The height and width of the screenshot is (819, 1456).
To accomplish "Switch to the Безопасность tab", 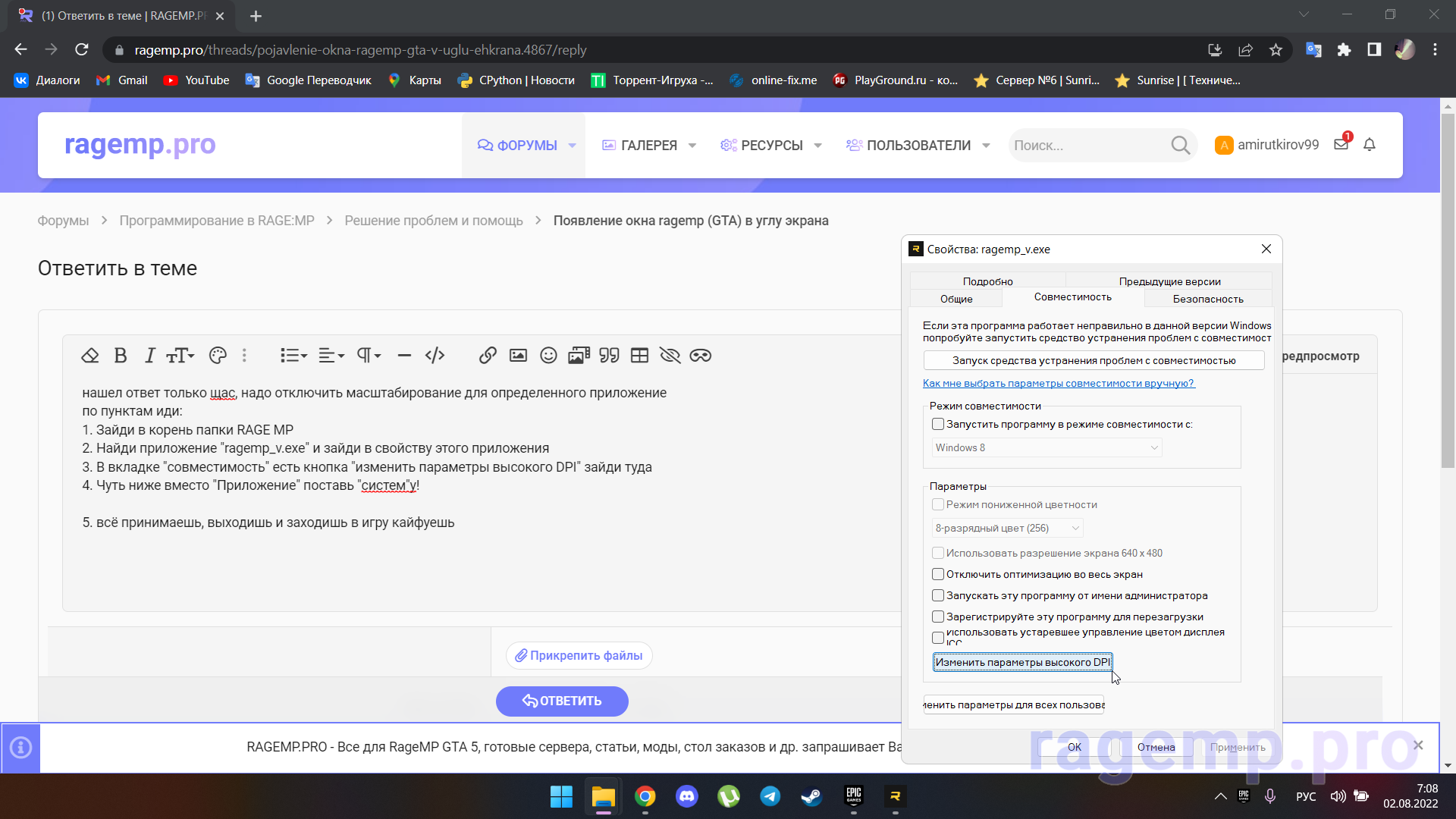I will [x=1207, y=300].
